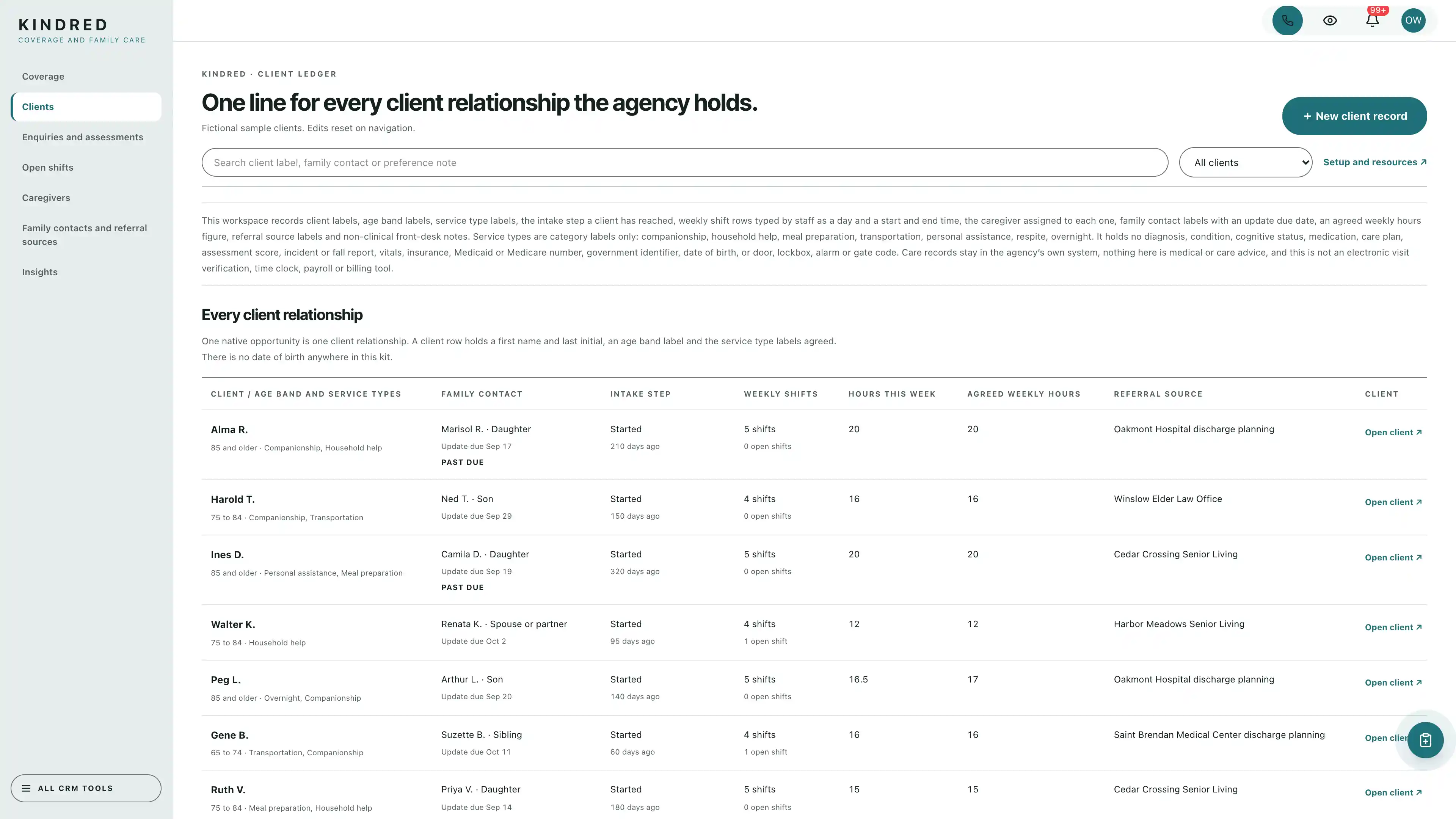Click the All CRM Tools button

86,788
